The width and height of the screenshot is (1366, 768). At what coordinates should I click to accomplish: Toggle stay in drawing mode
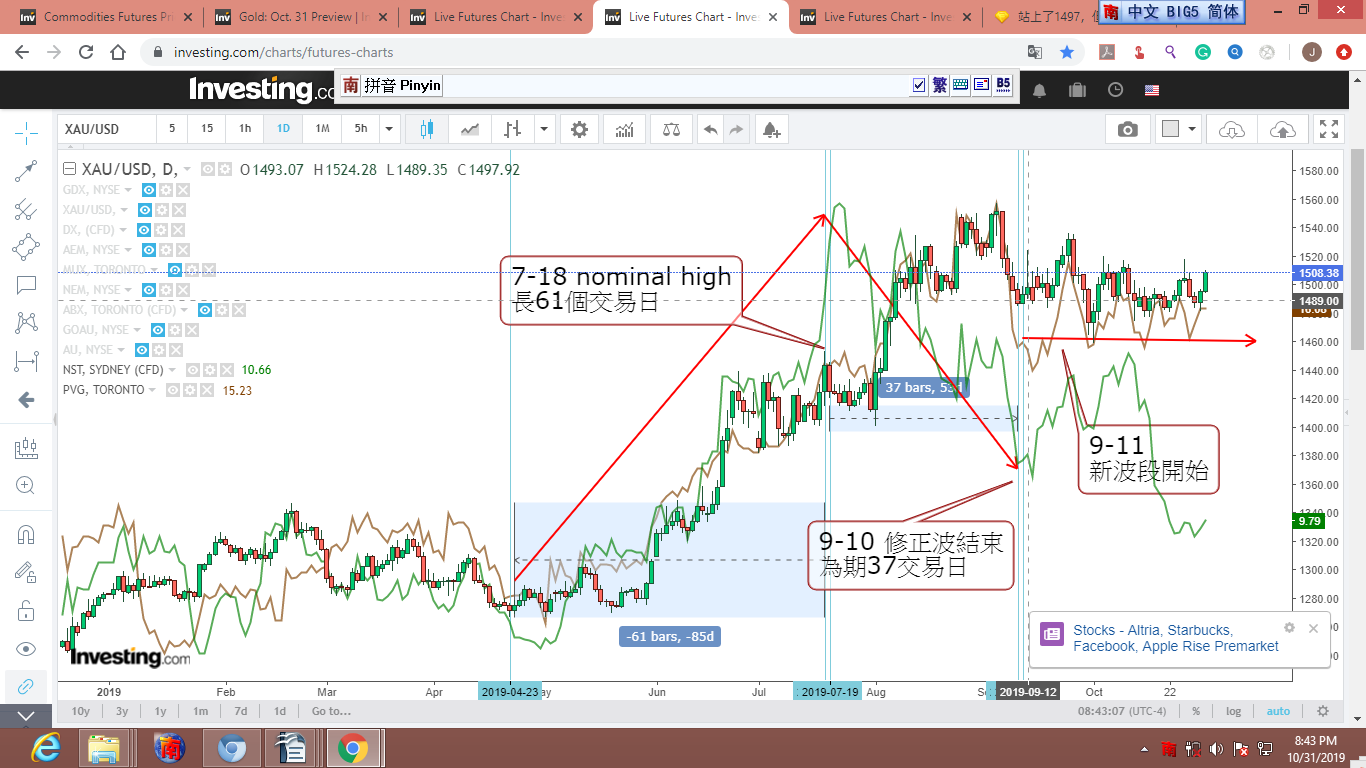27,573
